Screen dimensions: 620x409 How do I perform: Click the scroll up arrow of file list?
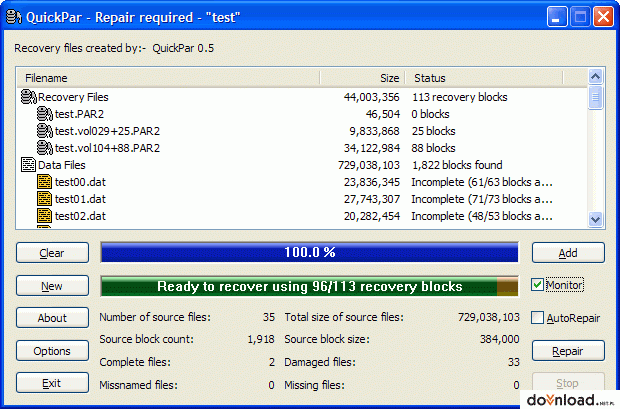(595, 76)
